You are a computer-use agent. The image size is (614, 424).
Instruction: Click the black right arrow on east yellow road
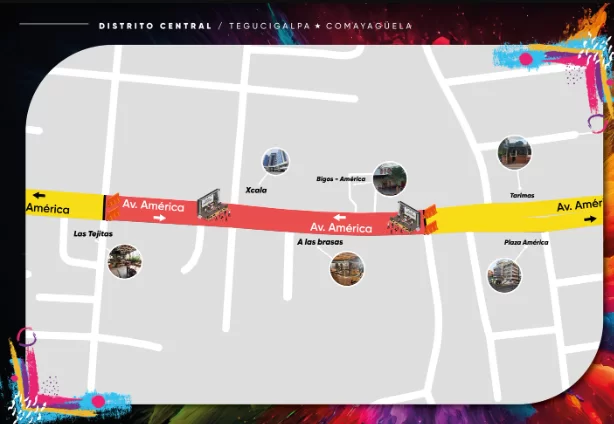point(590,219)
